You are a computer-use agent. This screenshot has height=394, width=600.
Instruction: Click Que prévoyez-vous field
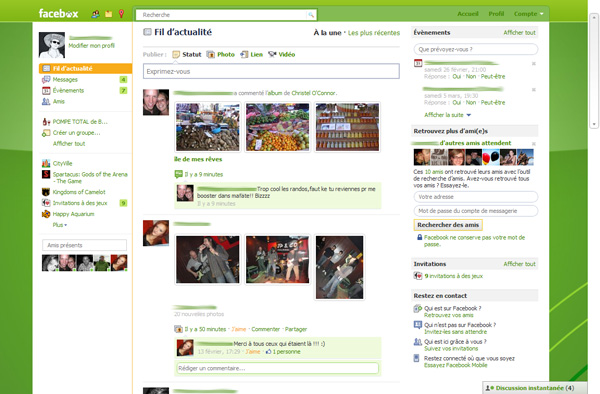pos(476,49)
